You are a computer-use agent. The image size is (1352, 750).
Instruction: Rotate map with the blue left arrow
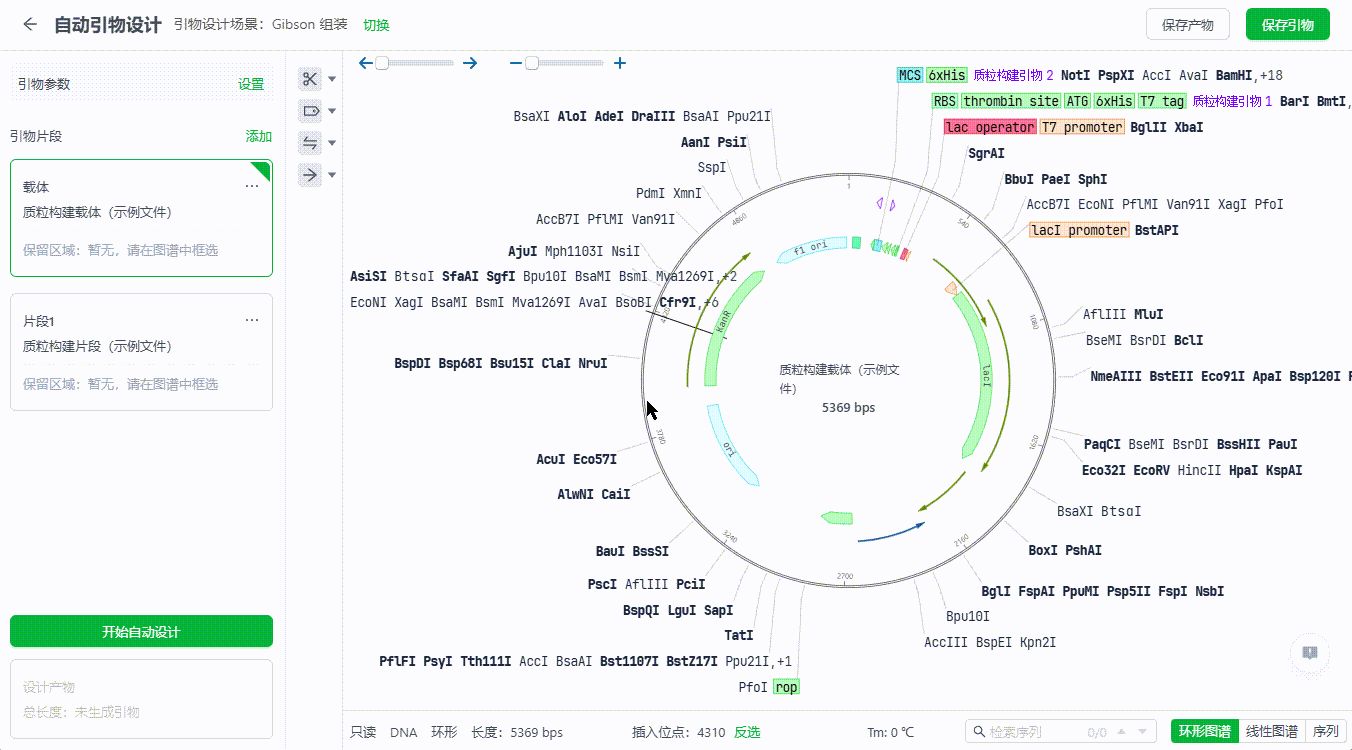coord(366,63)
